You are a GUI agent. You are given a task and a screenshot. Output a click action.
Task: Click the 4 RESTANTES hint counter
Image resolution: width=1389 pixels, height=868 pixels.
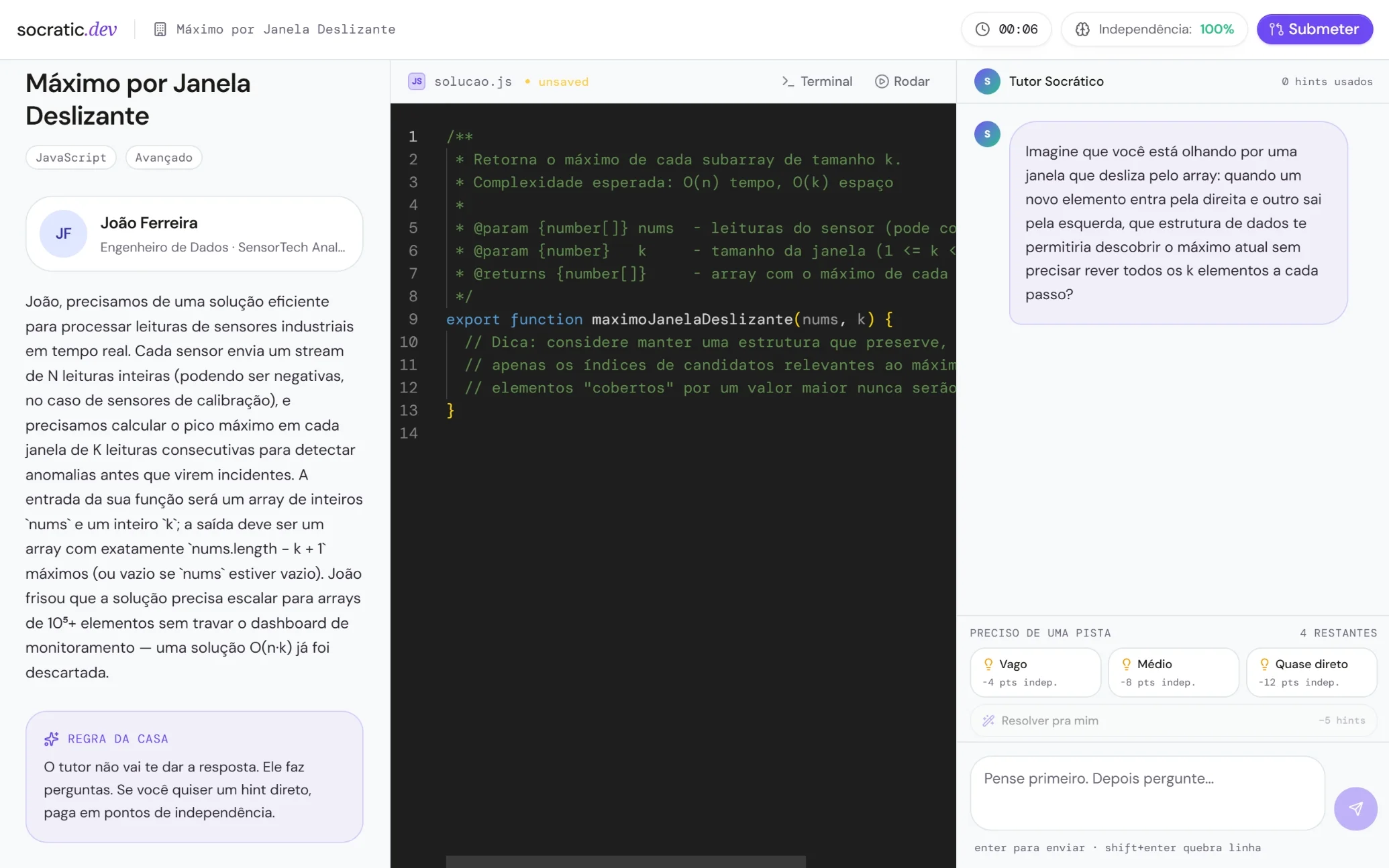[x=1338, y=633]
